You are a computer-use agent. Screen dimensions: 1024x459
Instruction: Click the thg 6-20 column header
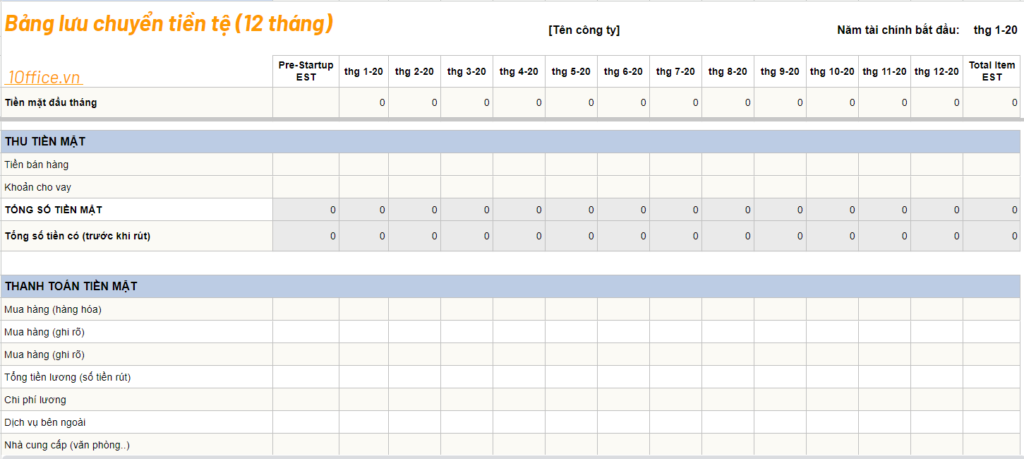[x=623, y=71]
